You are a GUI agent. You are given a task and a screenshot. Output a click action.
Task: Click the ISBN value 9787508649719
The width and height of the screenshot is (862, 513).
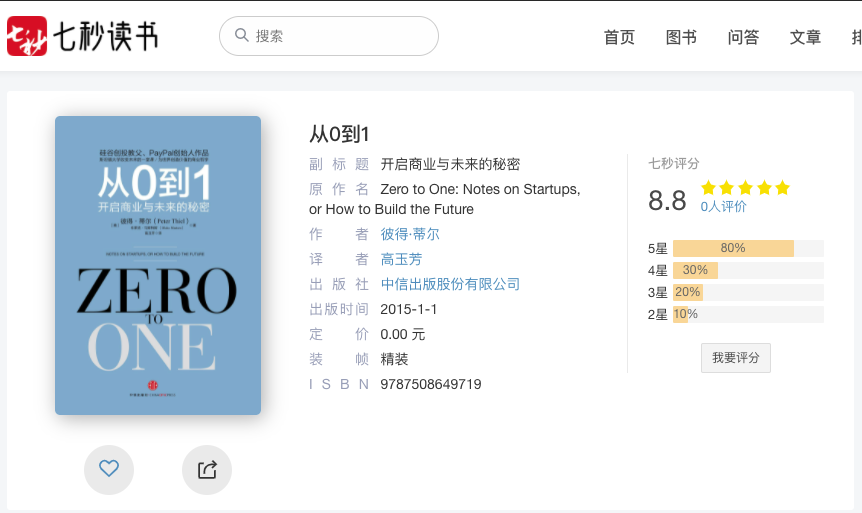431,384
